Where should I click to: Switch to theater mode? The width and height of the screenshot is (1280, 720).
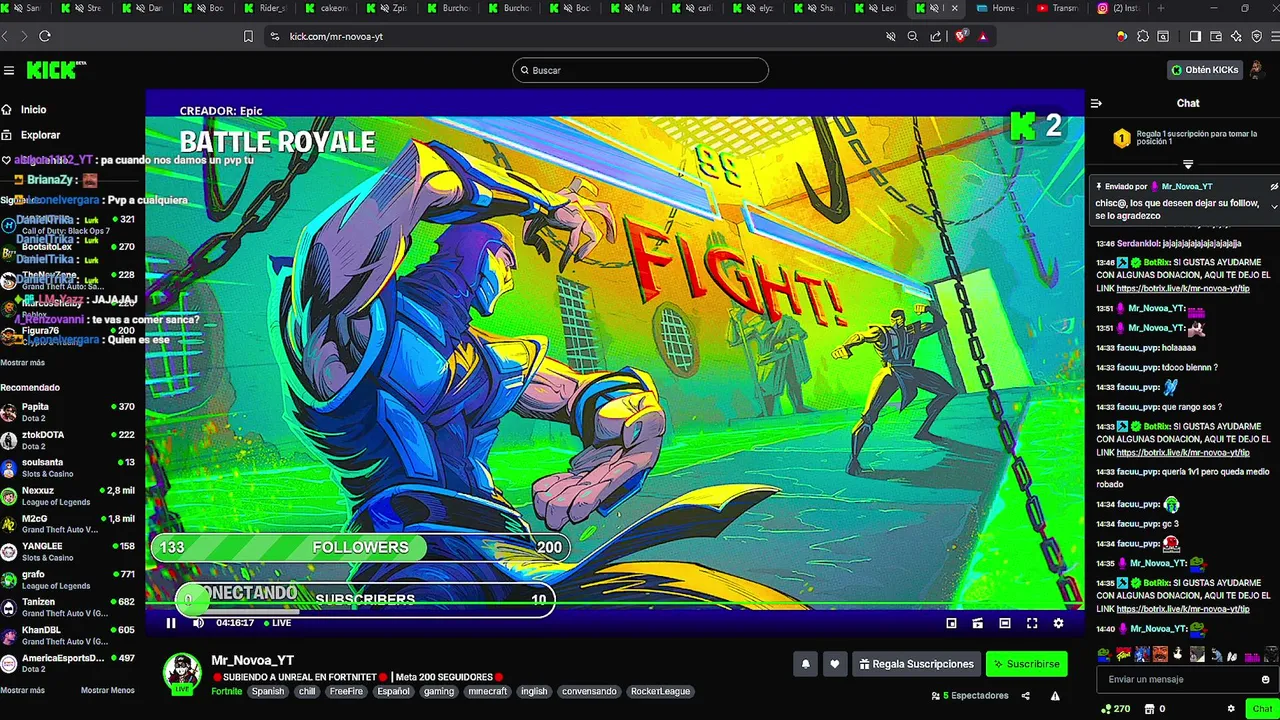(1005, 623)
